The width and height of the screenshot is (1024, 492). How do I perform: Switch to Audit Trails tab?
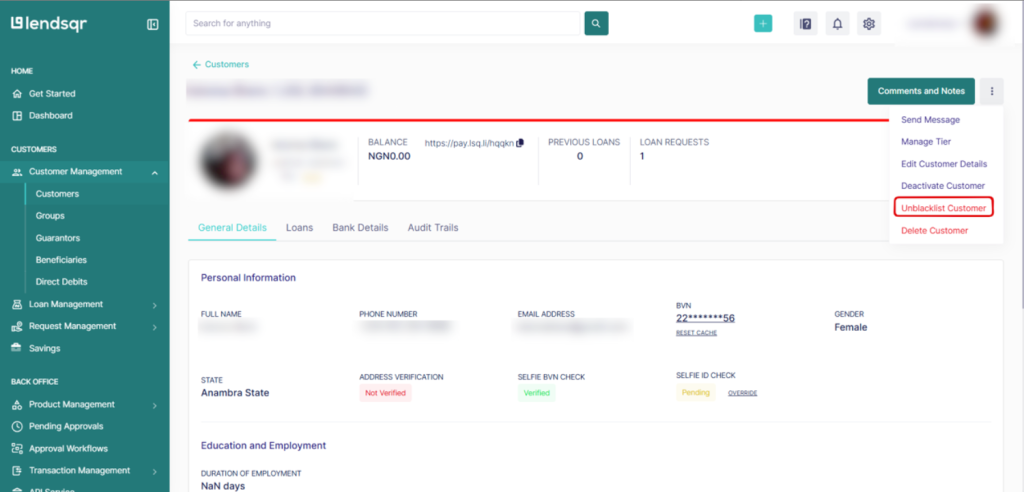(x=433, y=228)
